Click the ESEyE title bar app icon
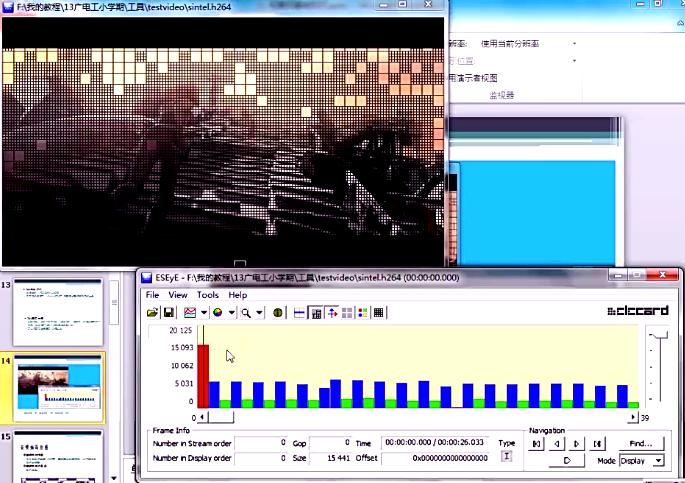Screen dimensions: 685x483 [146, 278]
